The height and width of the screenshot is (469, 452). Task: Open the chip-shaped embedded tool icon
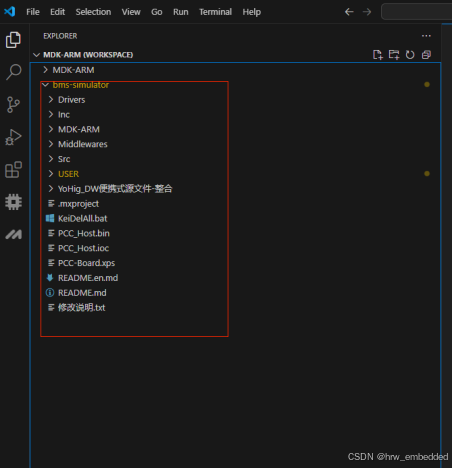click(x=13, y=202)
